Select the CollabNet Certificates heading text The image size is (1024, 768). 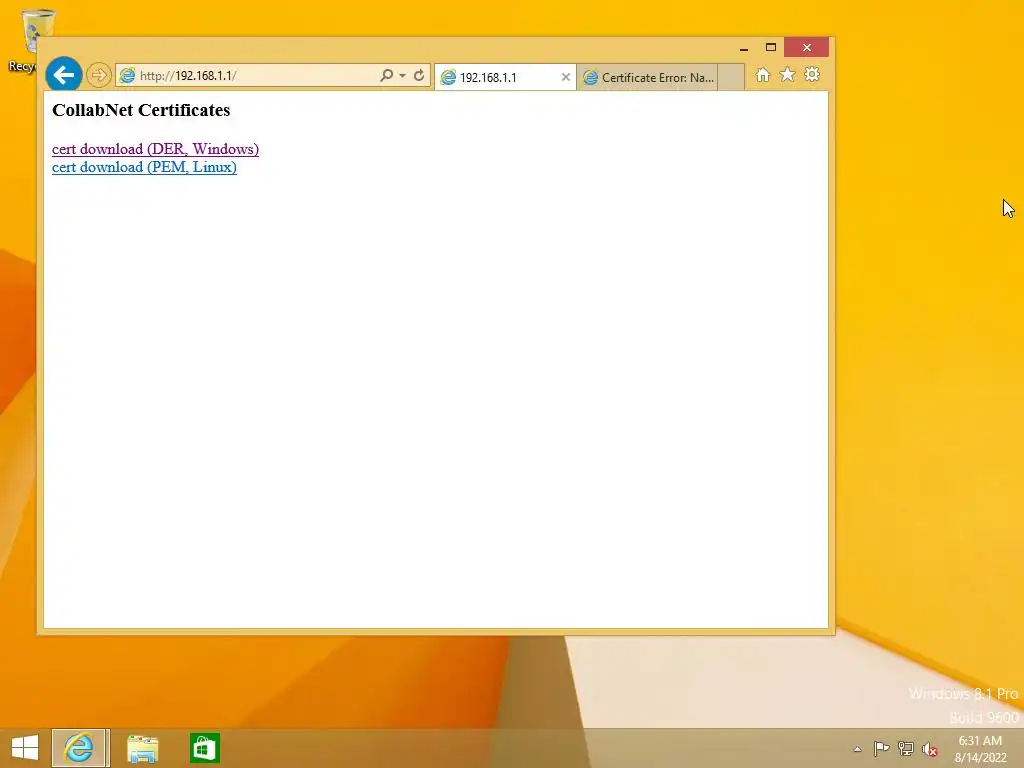point(141,110)
